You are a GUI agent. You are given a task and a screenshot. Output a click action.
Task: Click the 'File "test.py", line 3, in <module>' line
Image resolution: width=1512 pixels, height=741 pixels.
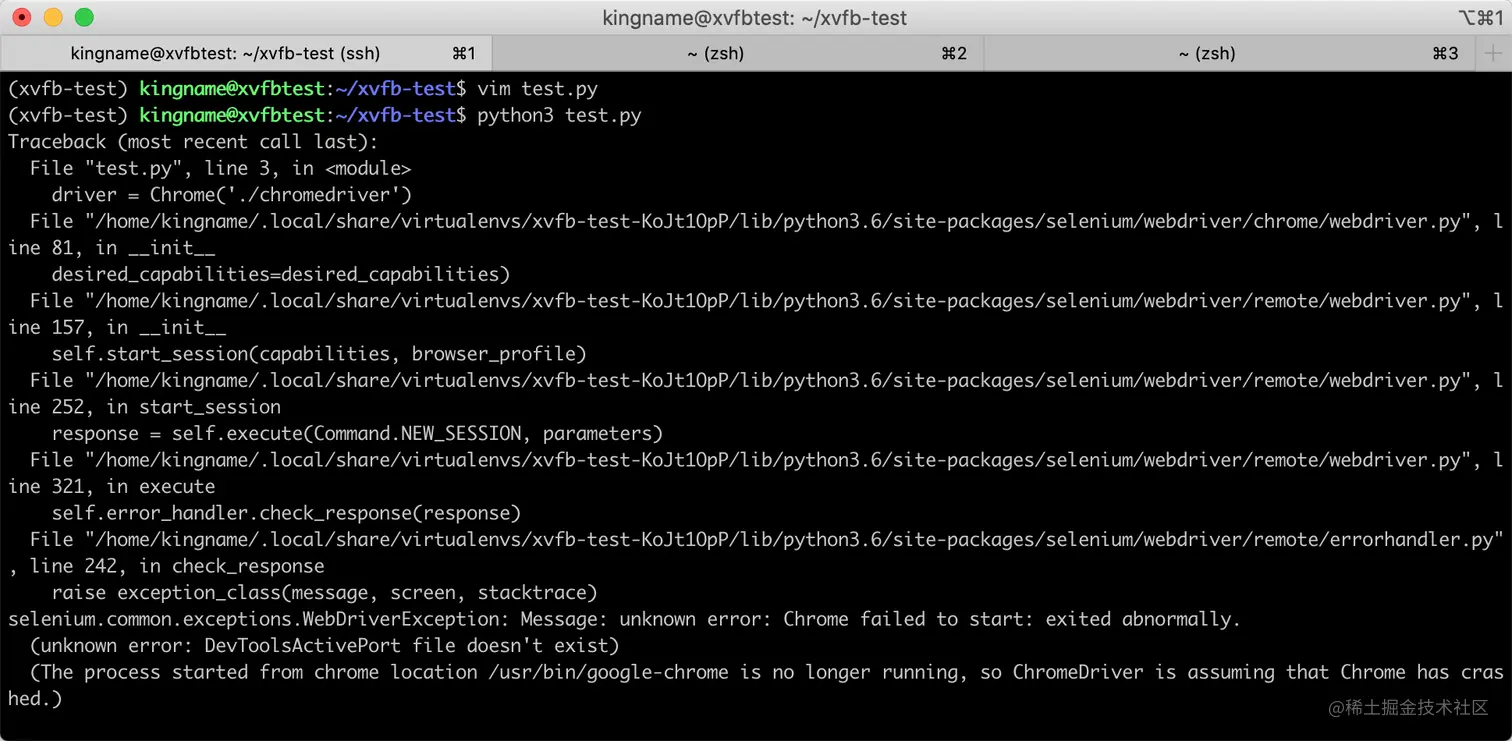220,168
